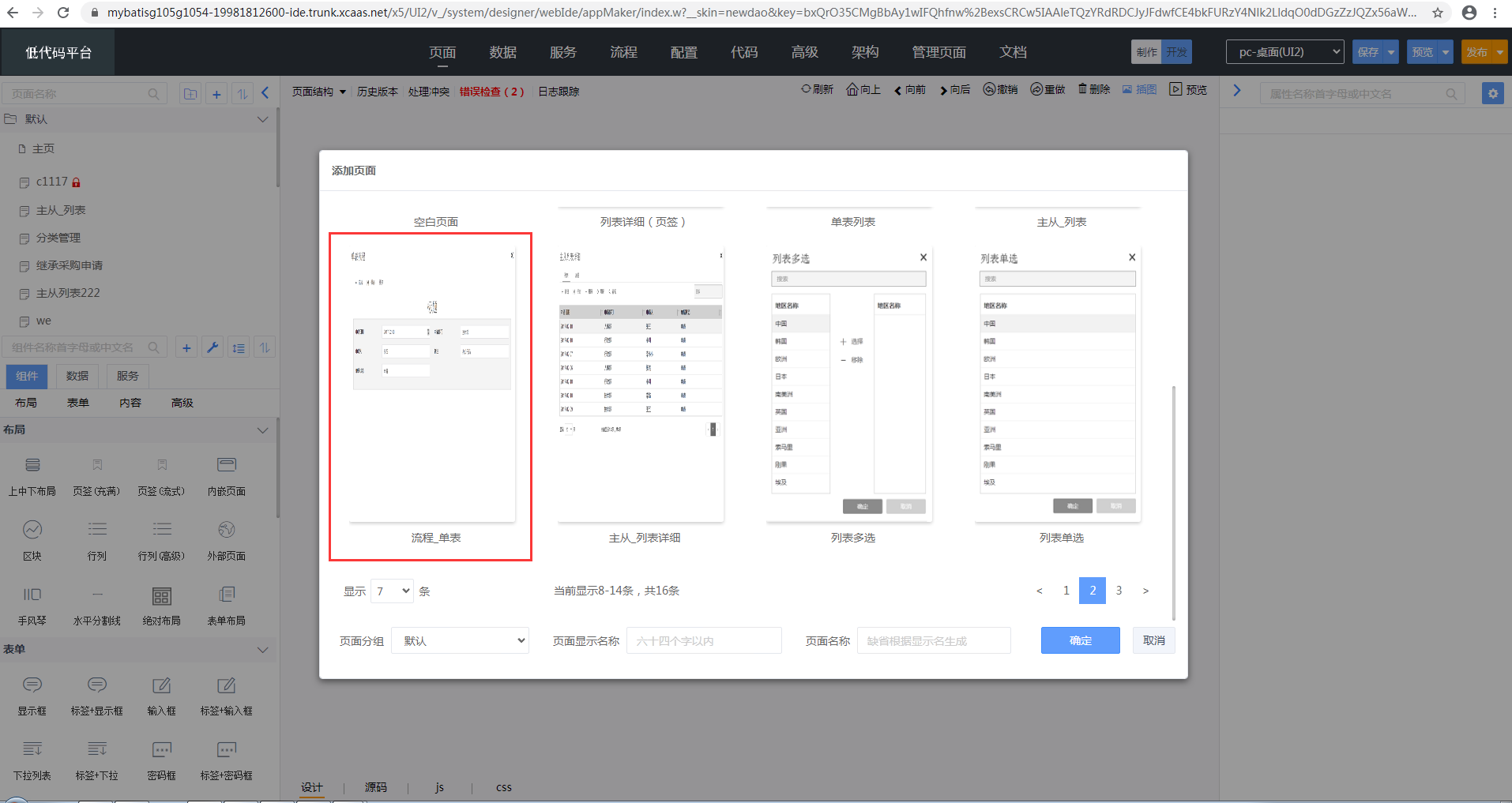Click the add new page plus icon
Screen dimensions: 1512x803
(x=216, y=94)
